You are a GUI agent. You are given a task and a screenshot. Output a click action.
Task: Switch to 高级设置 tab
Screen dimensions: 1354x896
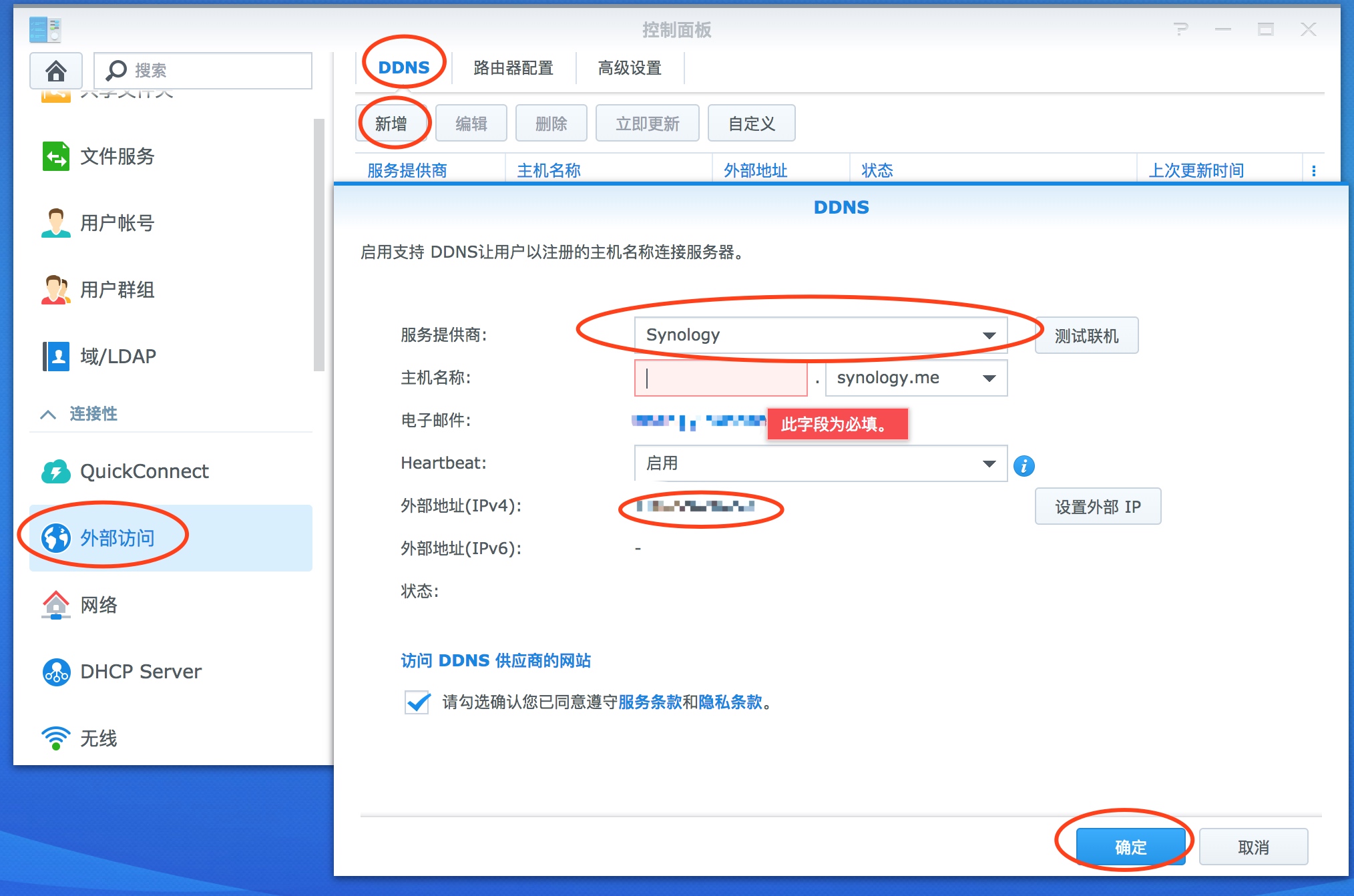630,67
